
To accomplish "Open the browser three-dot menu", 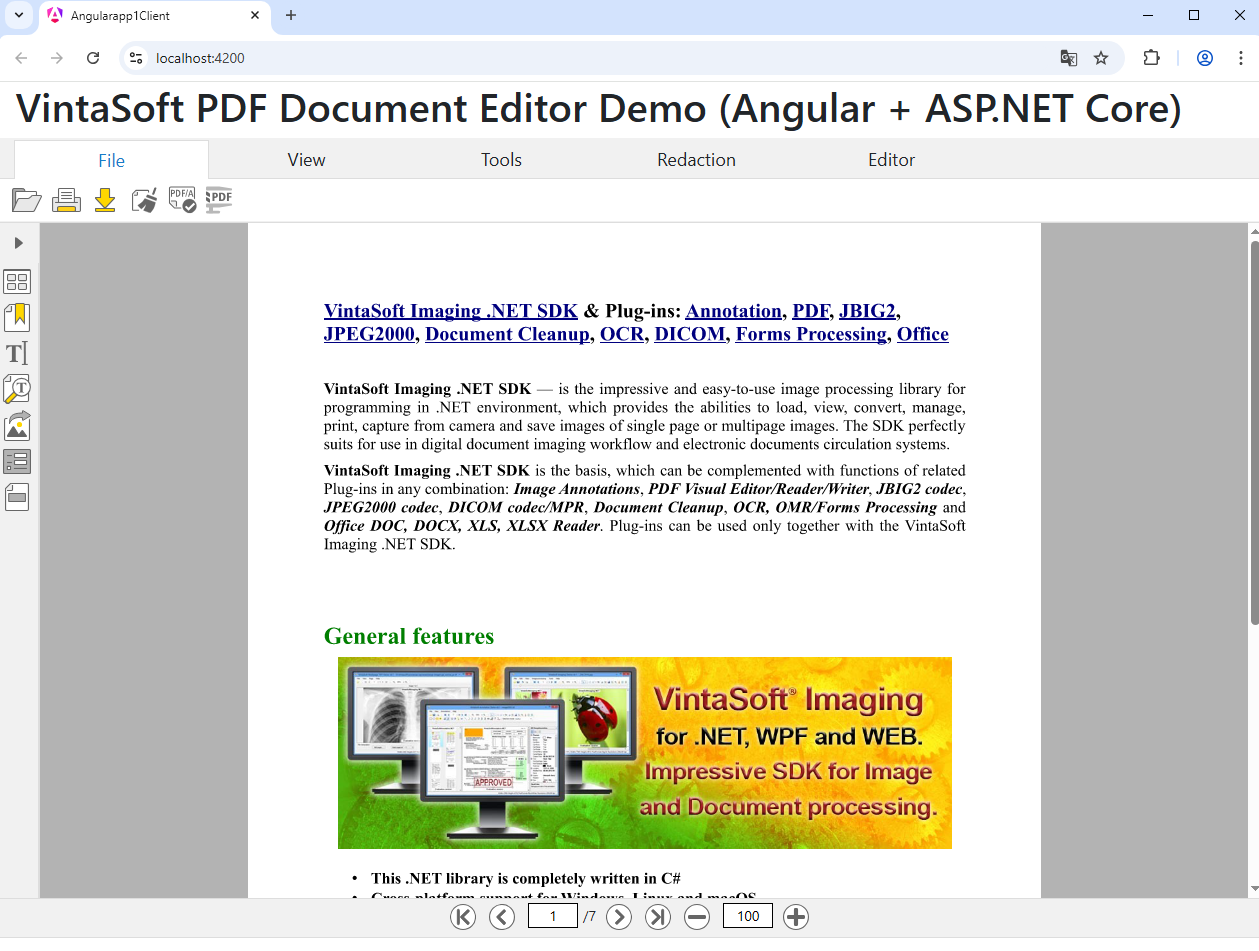I will click(x=1240, y=58).
